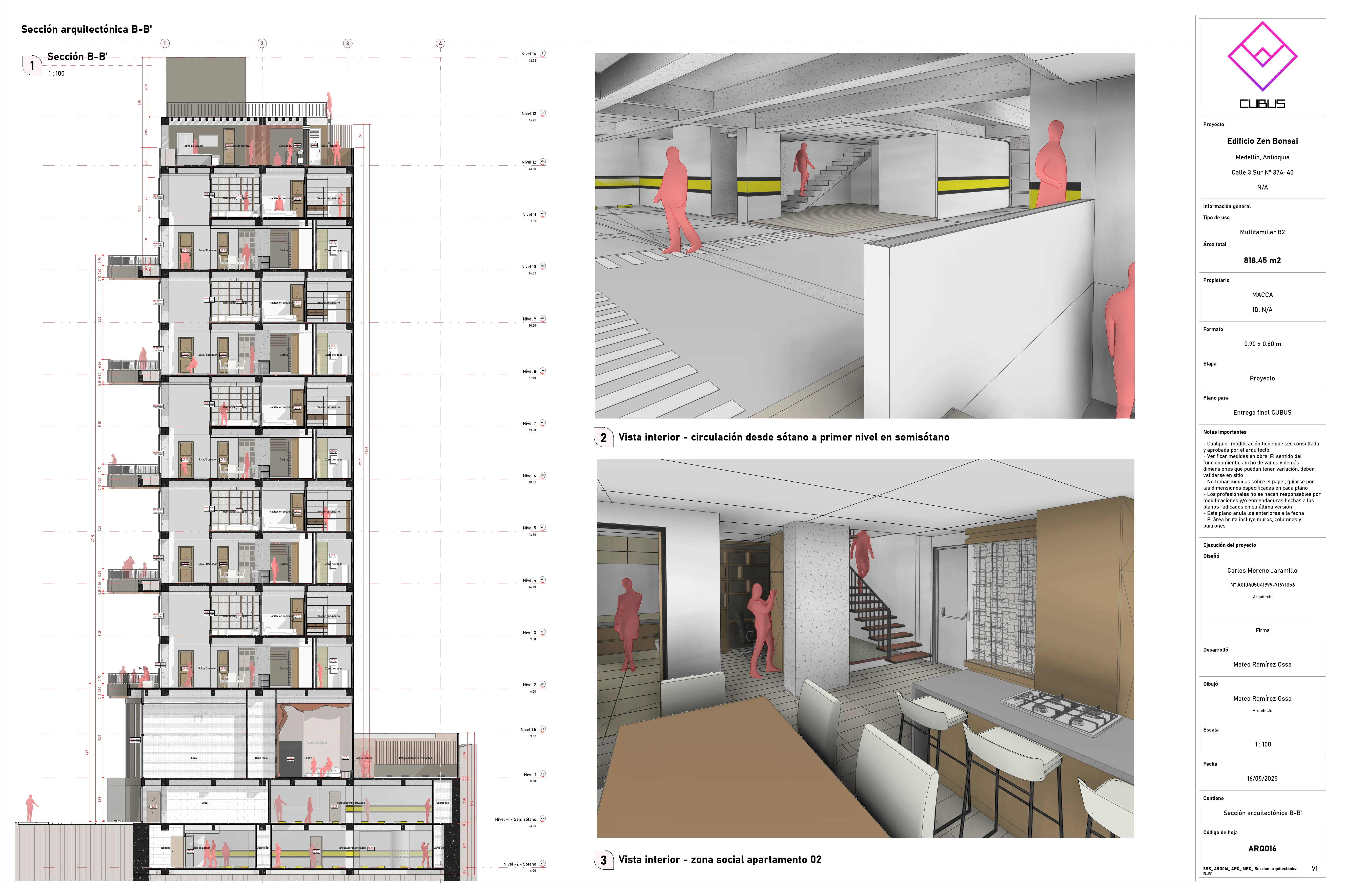The height and width of the screenshot is (896, 1345).
Task: Select 'Mateo Ramírez Ossa' under Desarrolló
Action: tap(1262, 665)
